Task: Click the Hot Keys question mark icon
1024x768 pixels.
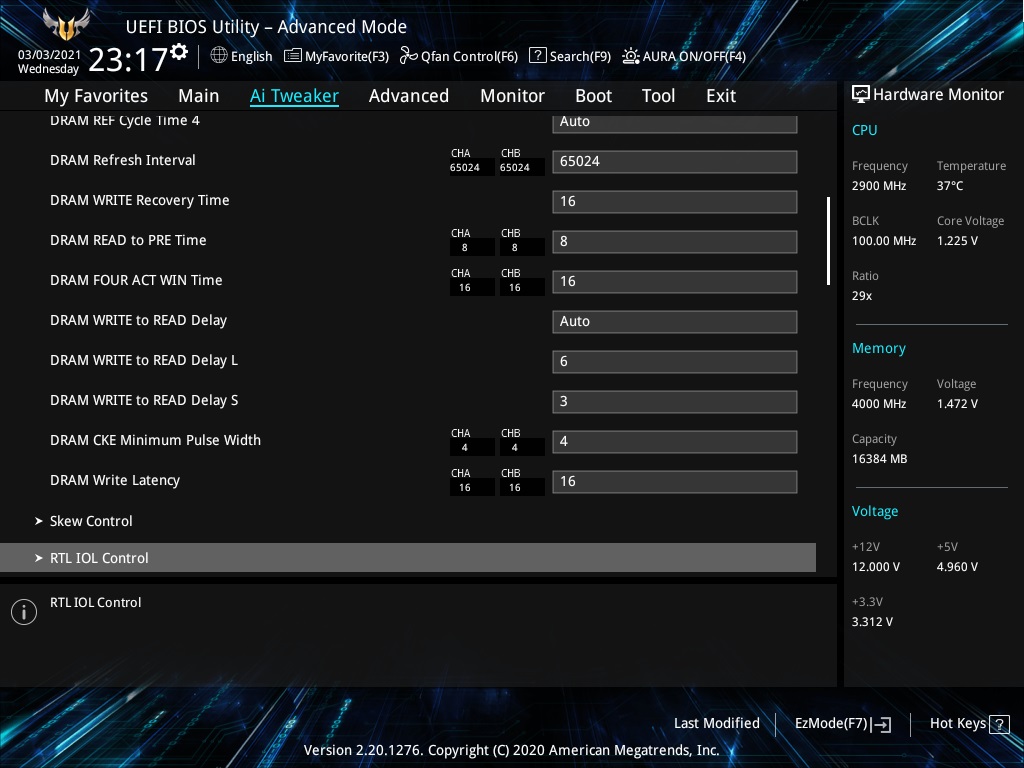Action: click(x=999, y=724)
